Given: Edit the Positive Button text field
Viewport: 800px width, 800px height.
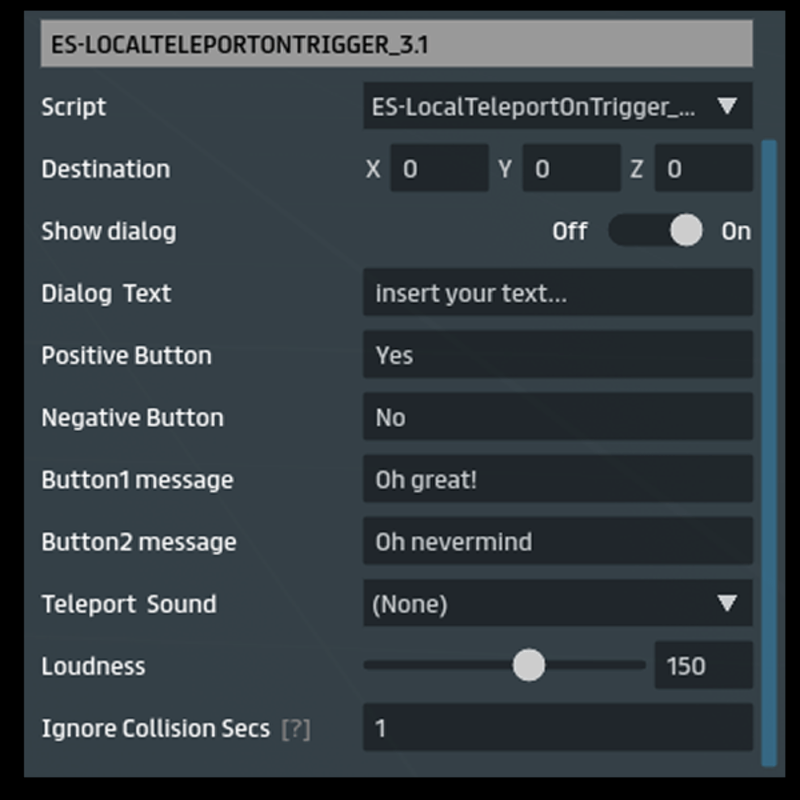Looking at the screenshot, I should tap(557, 355).
